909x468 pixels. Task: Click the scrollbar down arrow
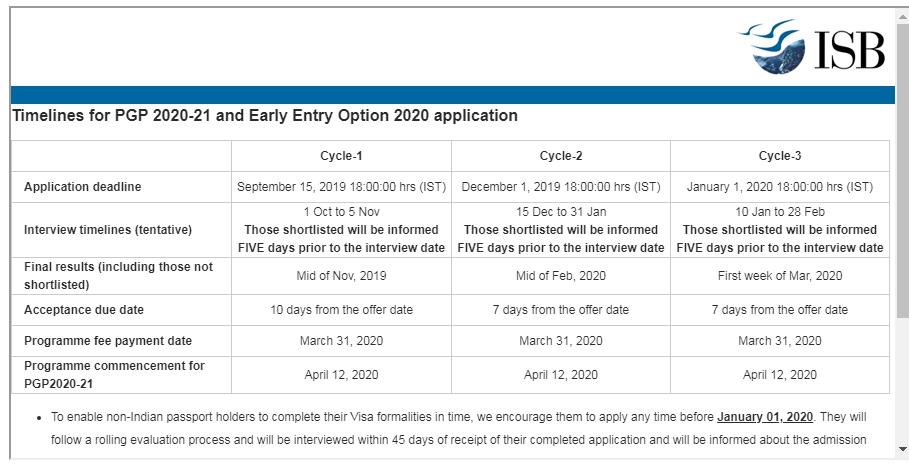[902, 449]
